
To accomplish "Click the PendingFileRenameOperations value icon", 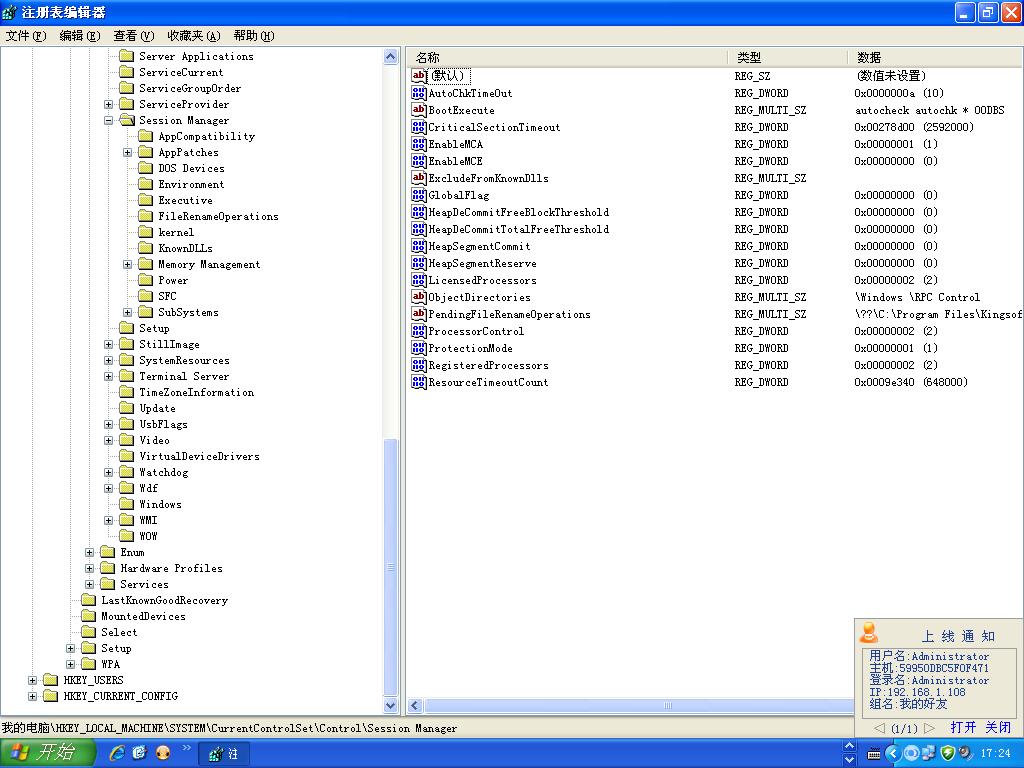I will [419, 314].
